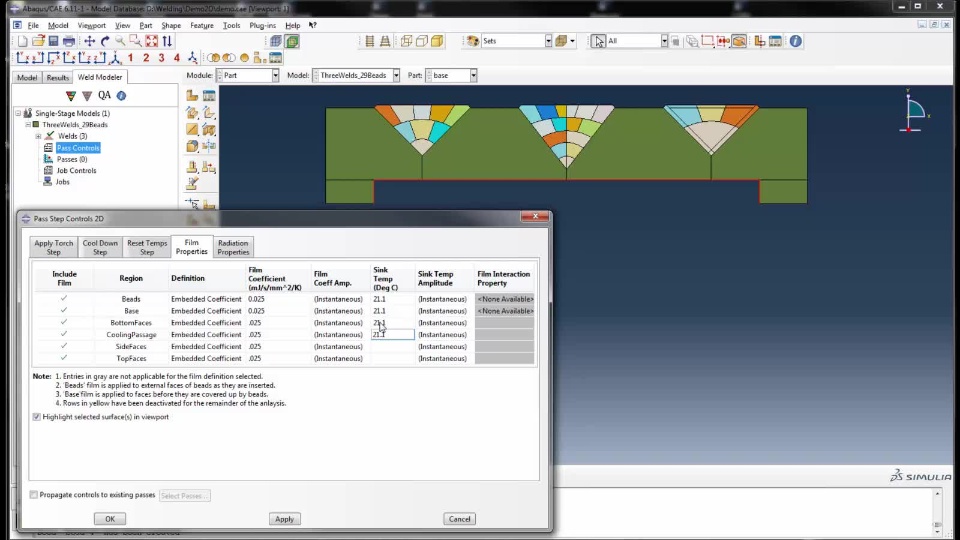
Task: Enable Propagate controls to existing passes
Action: [34, 495]
